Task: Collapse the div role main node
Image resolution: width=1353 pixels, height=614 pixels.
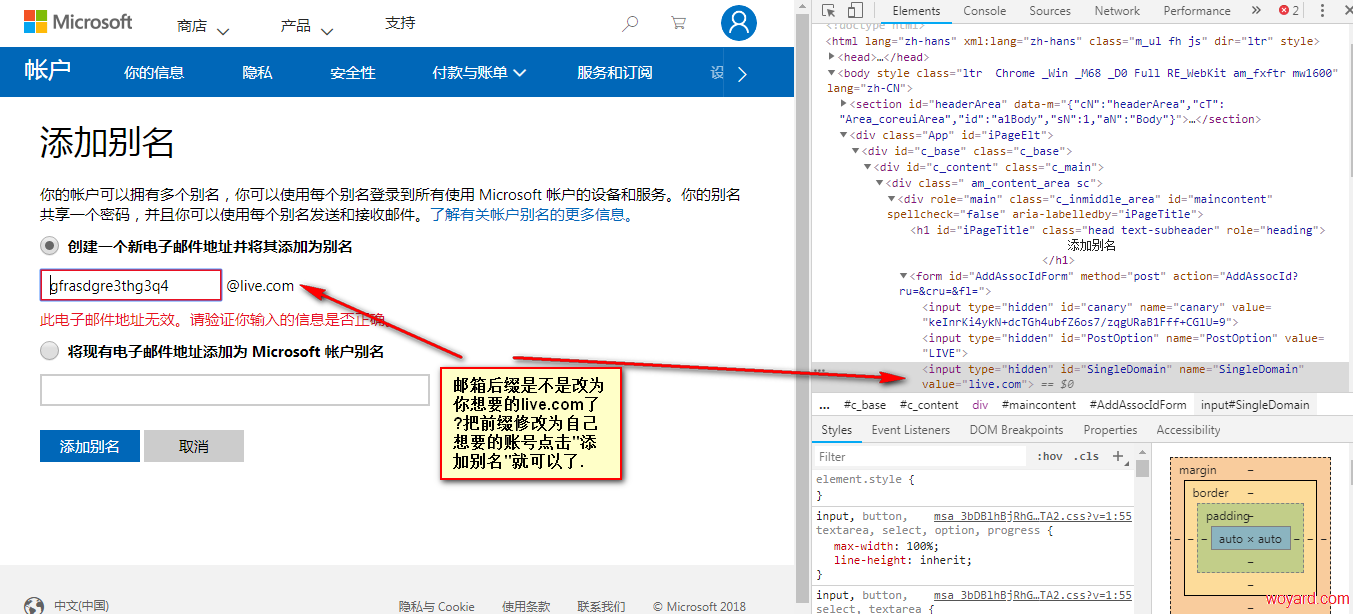Action: coord(892,199)
